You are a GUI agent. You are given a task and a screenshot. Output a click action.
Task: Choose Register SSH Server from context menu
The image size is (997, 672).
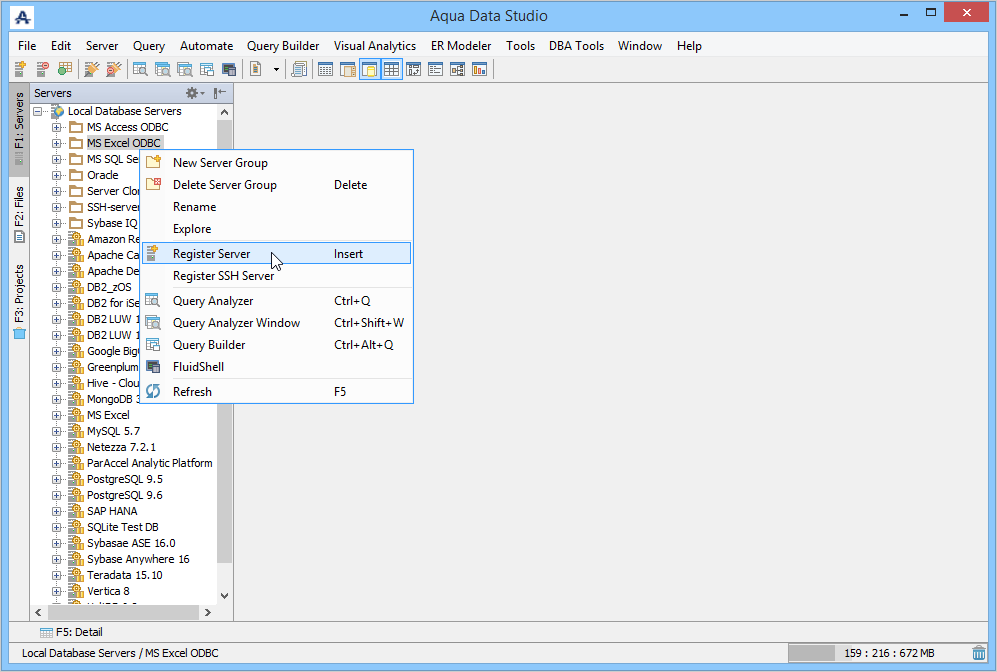point(276,275)
